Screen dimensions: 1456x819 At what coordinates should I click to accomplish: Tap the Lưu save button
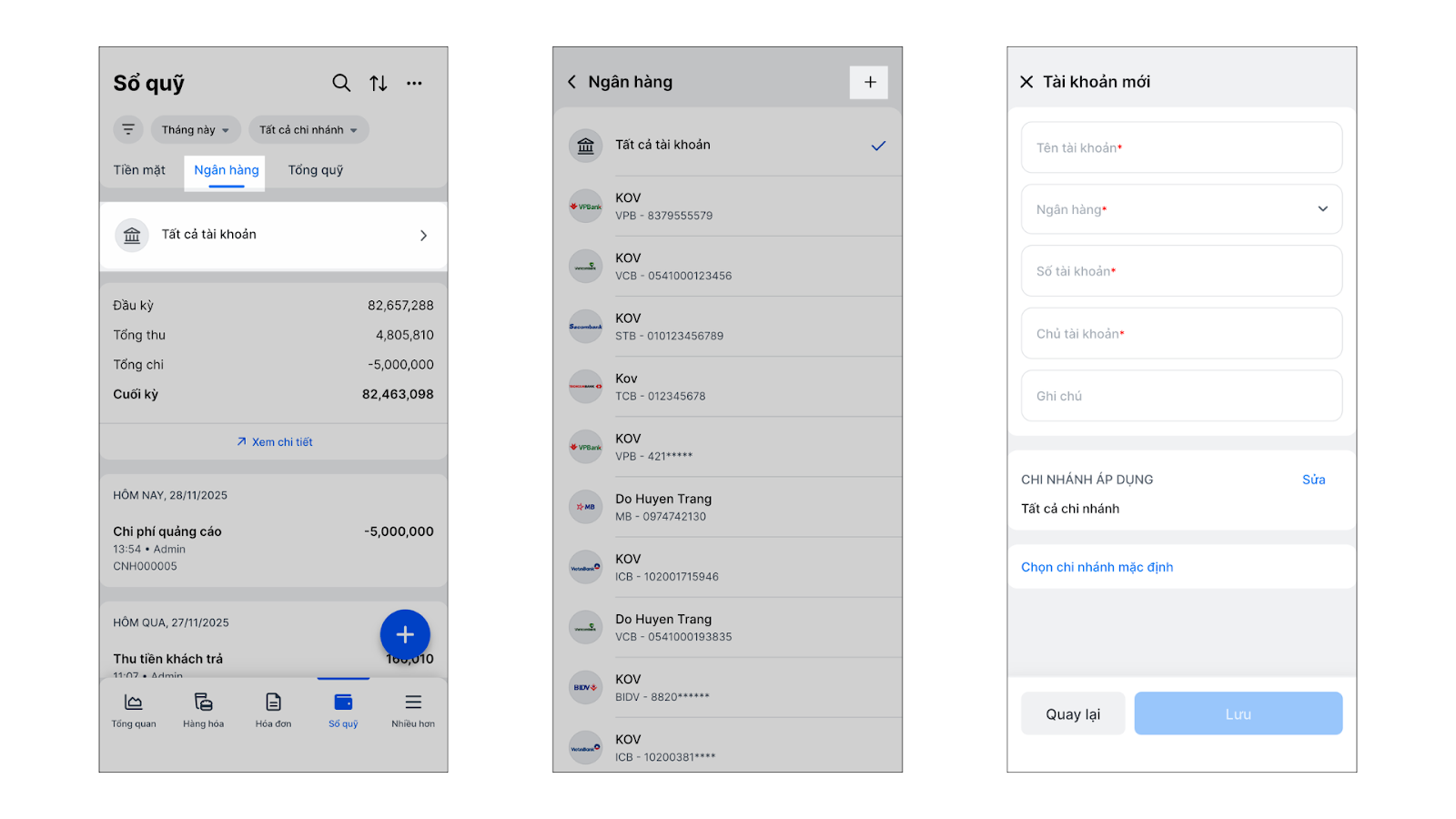pos(1238,714)
